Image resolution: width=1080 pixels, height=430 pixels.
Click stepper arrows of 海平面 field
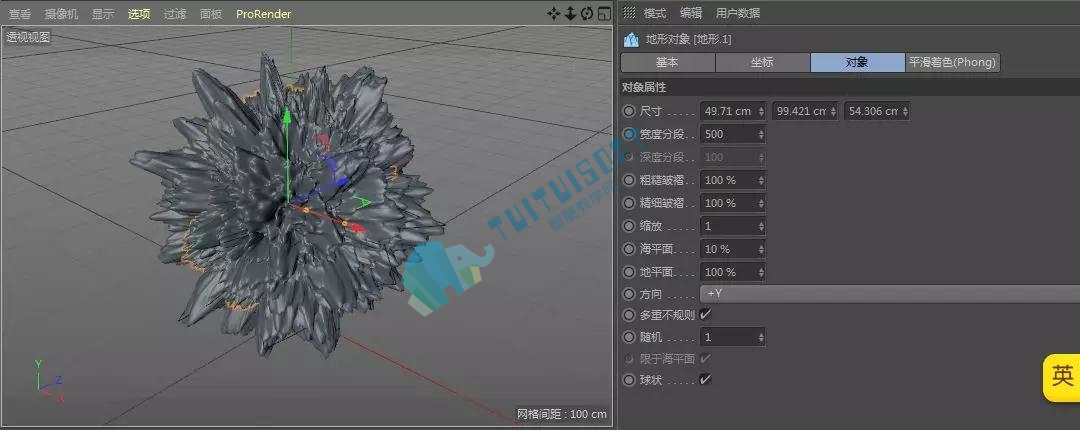pyautogui.click(x=761, y=249)
